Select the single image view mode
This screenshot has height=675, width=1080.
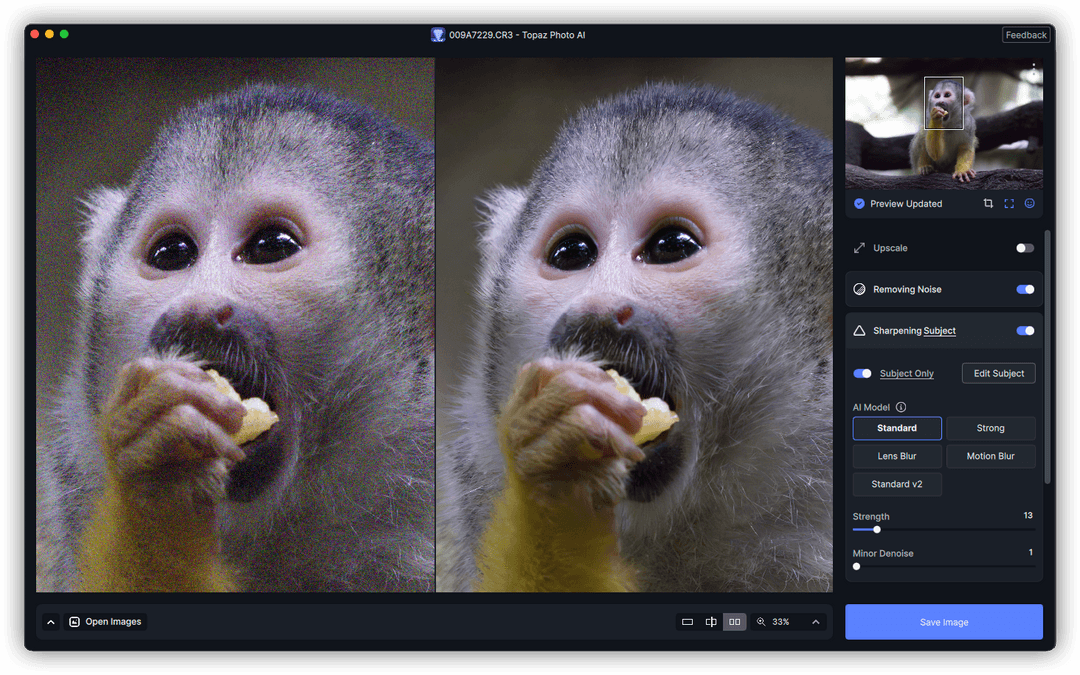(x=687, y=621)
